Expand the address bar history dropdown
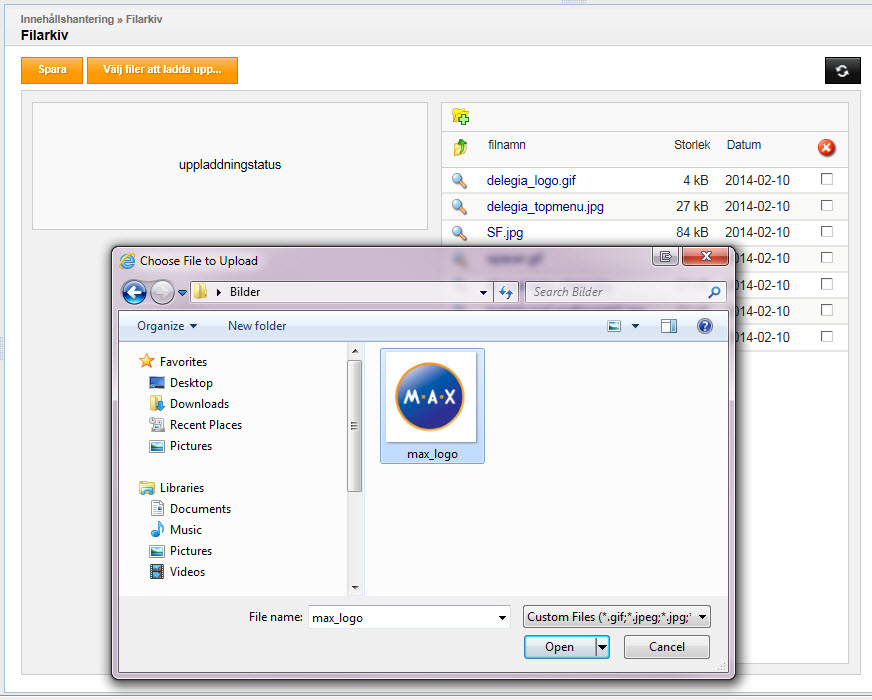Screen dimensions: 872x700 click(483, 292)
